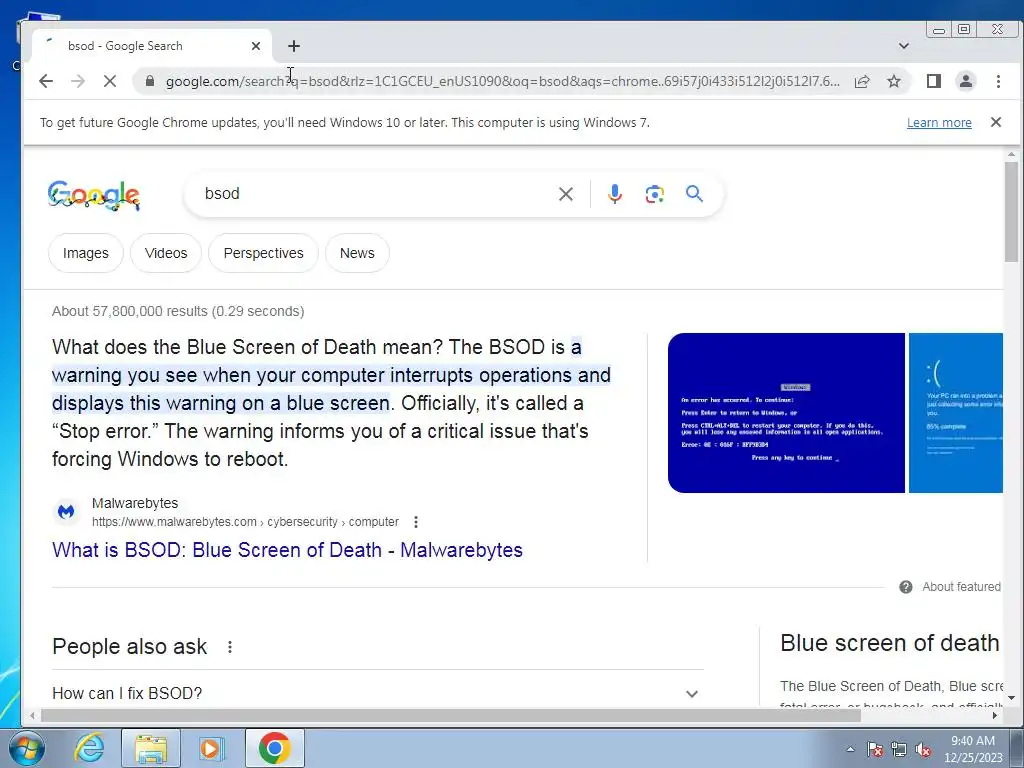Open volume speaker tray icon
The height and width of the screenshot is (768, 1024).
pyautogui.click(x=923, y=749)
